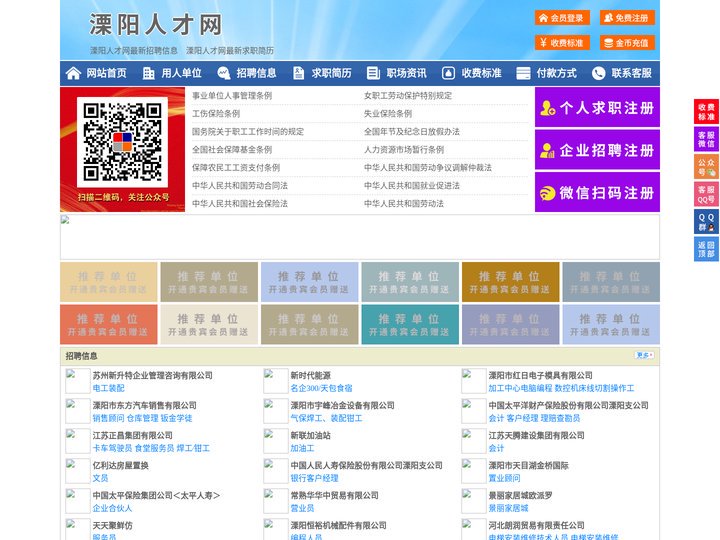This screenshot has height=540, width=720.
Task: Open 用人单位 navigation item
Action: (181, 73)
